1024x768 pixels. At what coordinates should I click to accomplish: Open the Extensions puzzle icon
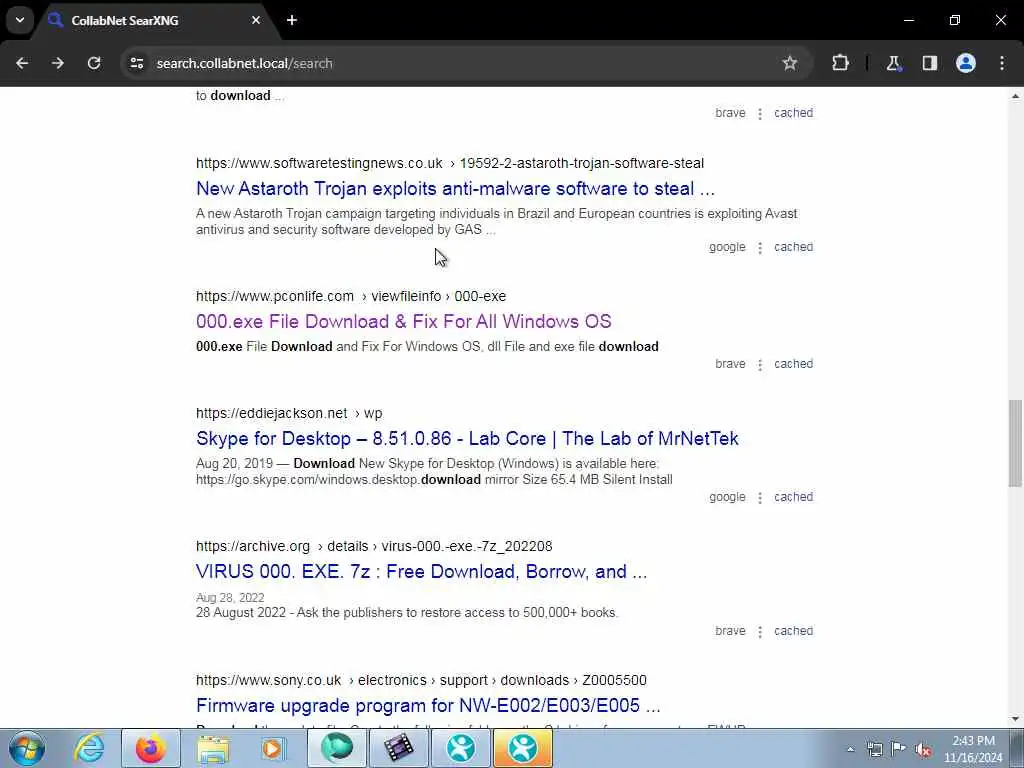coord(840,63)
